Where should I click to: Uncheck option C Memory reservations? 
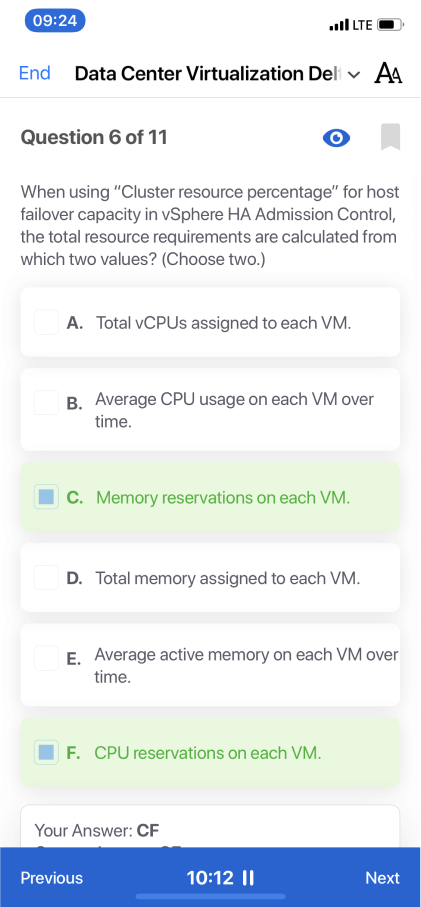(x=46, y=497)
